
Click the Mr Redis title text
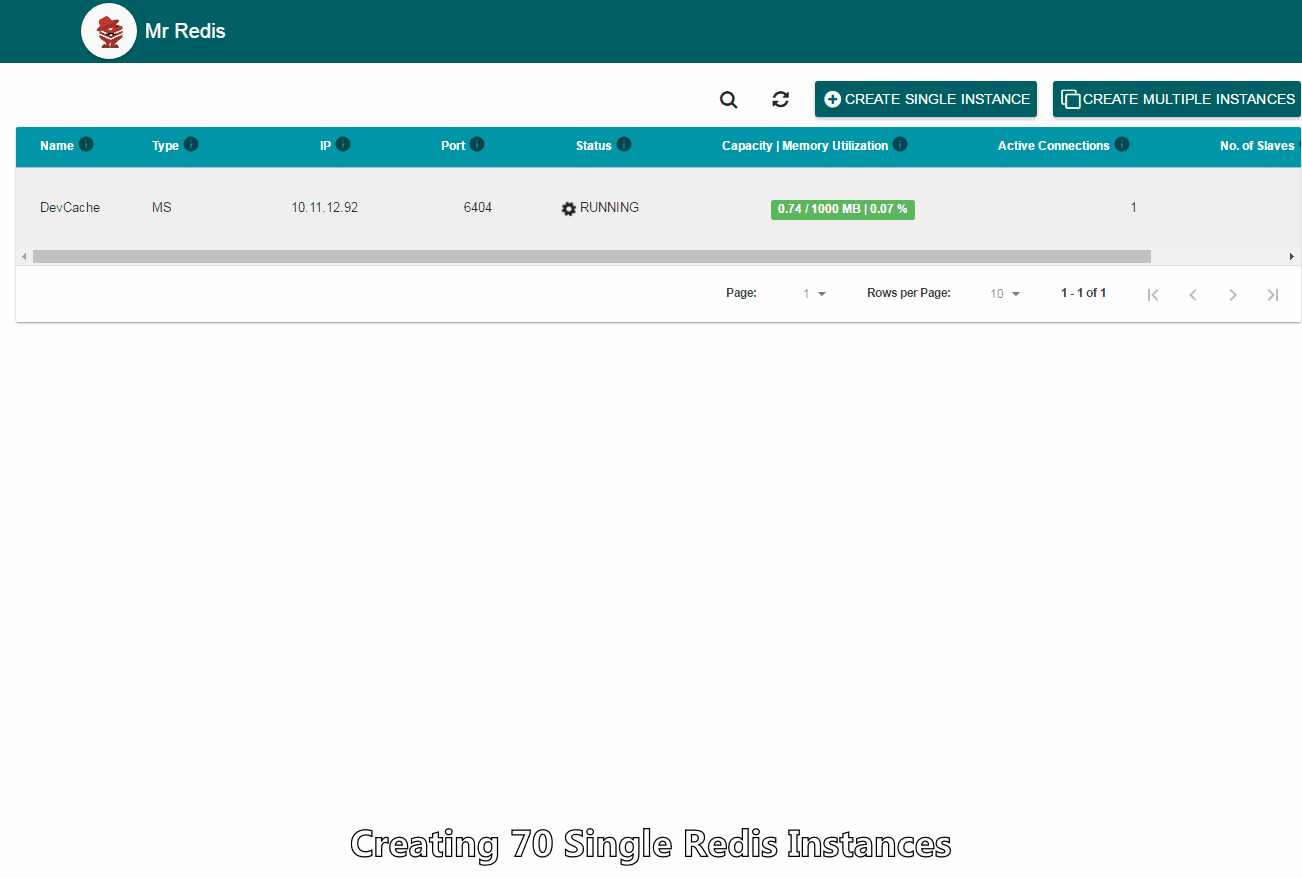click(x=185, y=31)
